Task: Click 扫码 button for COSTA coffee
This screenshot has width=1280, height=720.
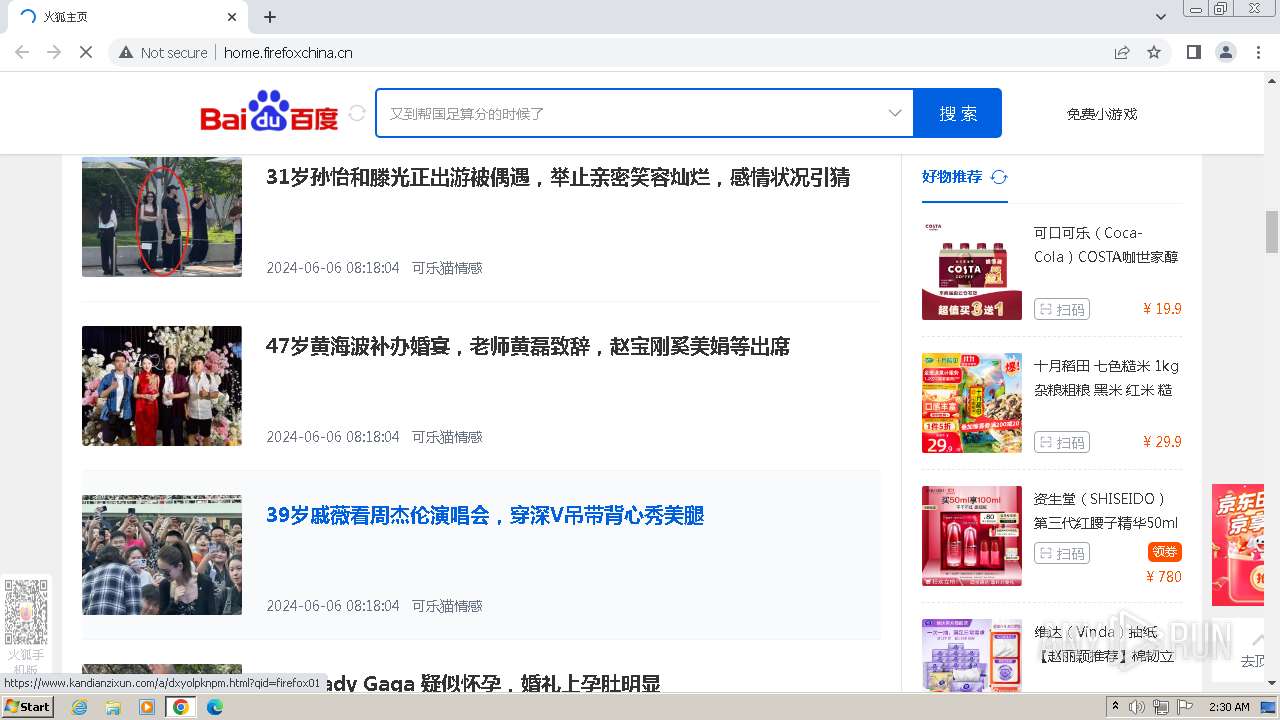Action: [1061, 309]
